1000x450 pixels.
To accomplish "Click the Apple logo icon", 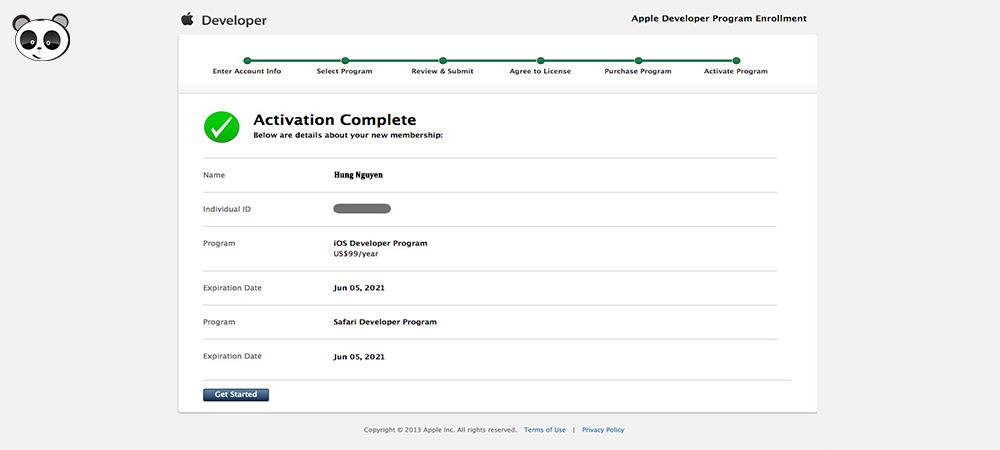I will [x=187, y=19].
